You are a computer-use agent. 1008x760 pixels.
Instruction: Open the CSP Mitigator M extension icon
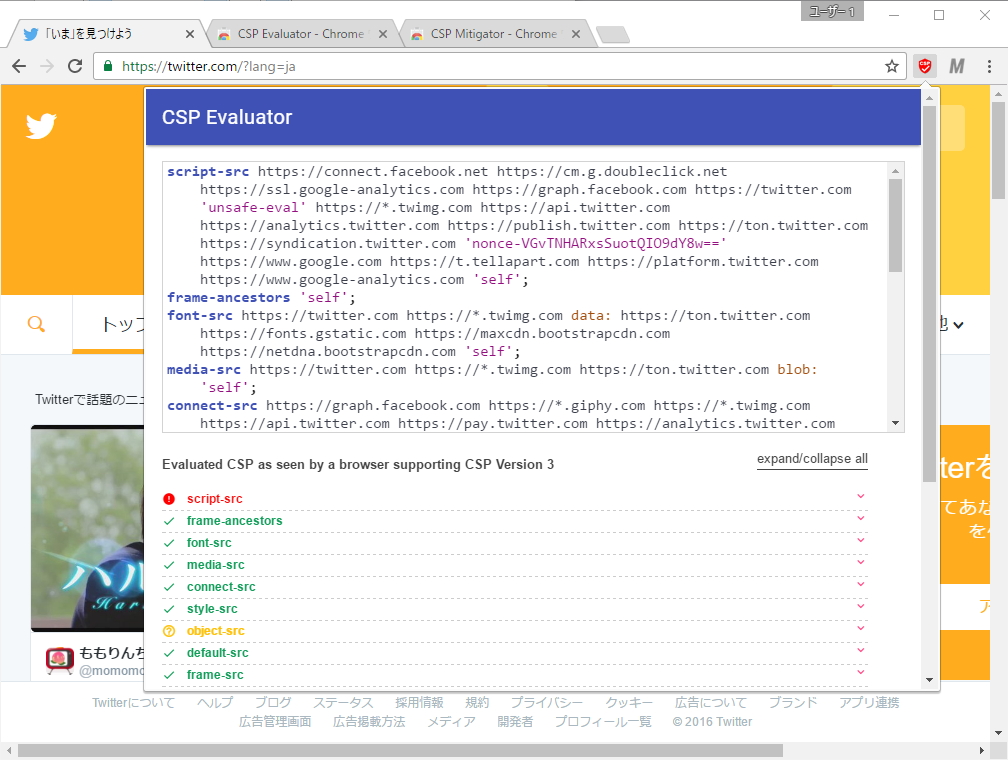pos(957,66)
